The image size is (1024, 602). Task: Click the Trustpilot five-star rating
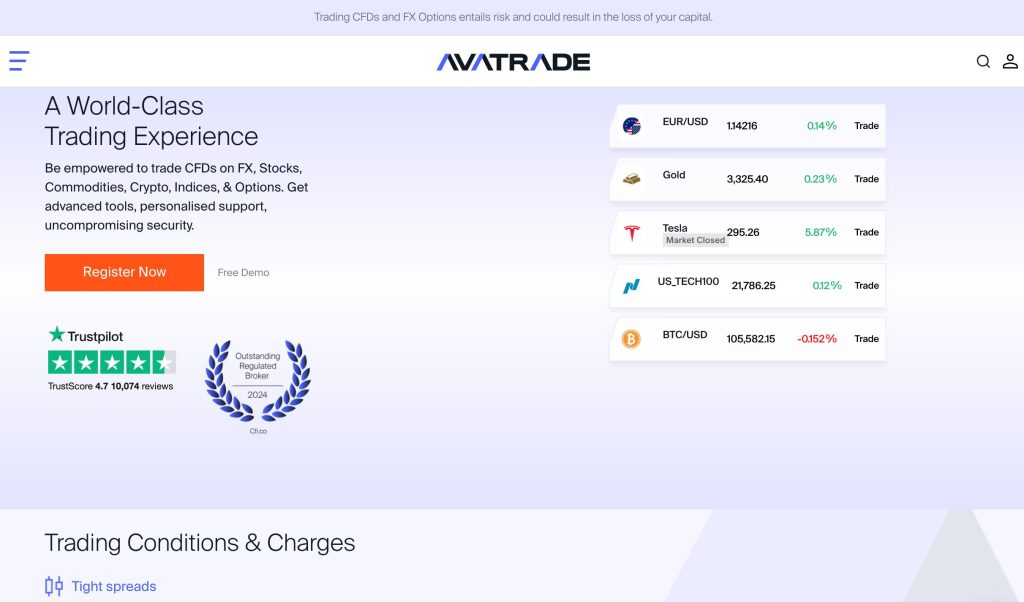pyautogui.click(x=112, y=362)
